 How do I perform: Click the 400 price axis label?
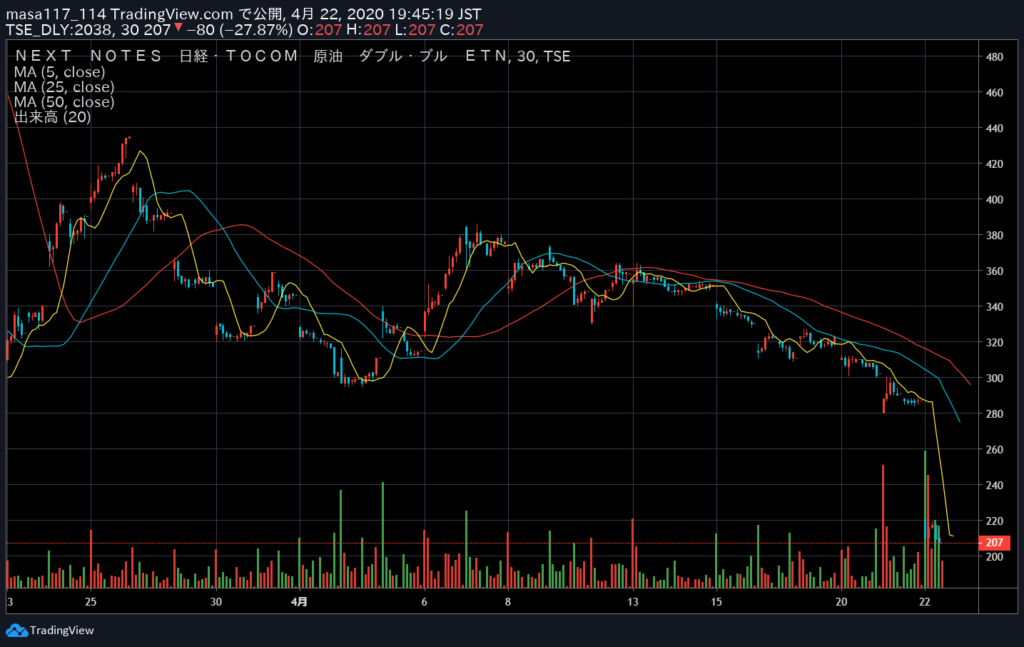tap(994, 200)
